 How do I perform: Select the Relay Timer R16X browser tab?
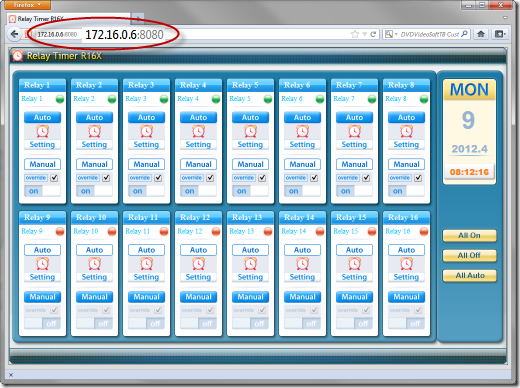[x=68, y=19]
